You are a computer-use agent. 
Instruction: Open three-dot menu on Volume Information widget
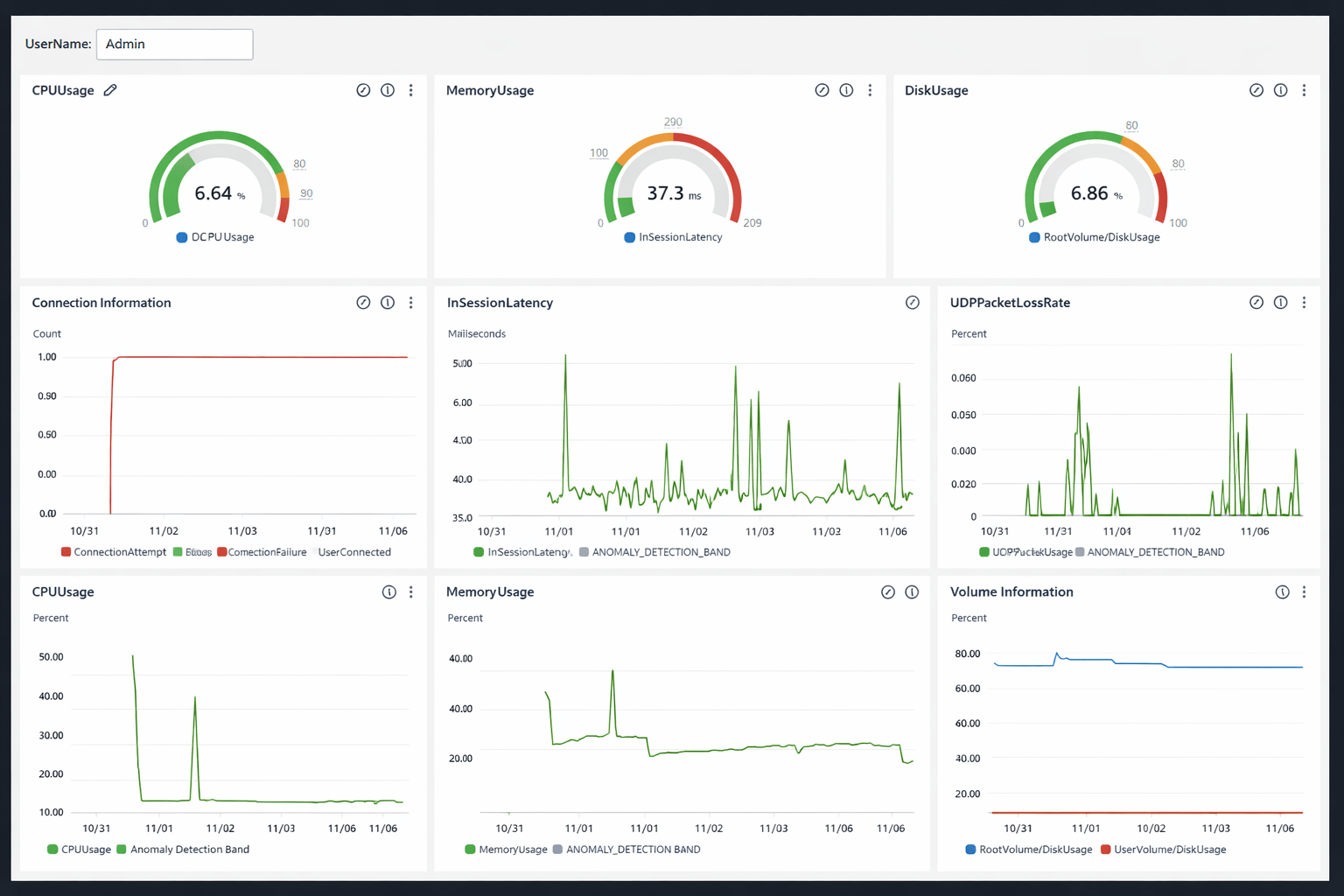(1304, 592)
